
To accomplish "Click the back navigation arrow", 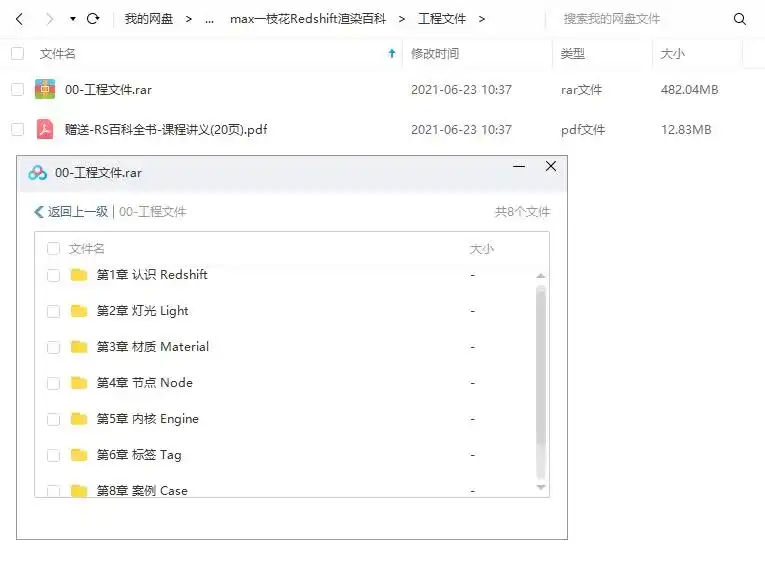I will [19, 19].
